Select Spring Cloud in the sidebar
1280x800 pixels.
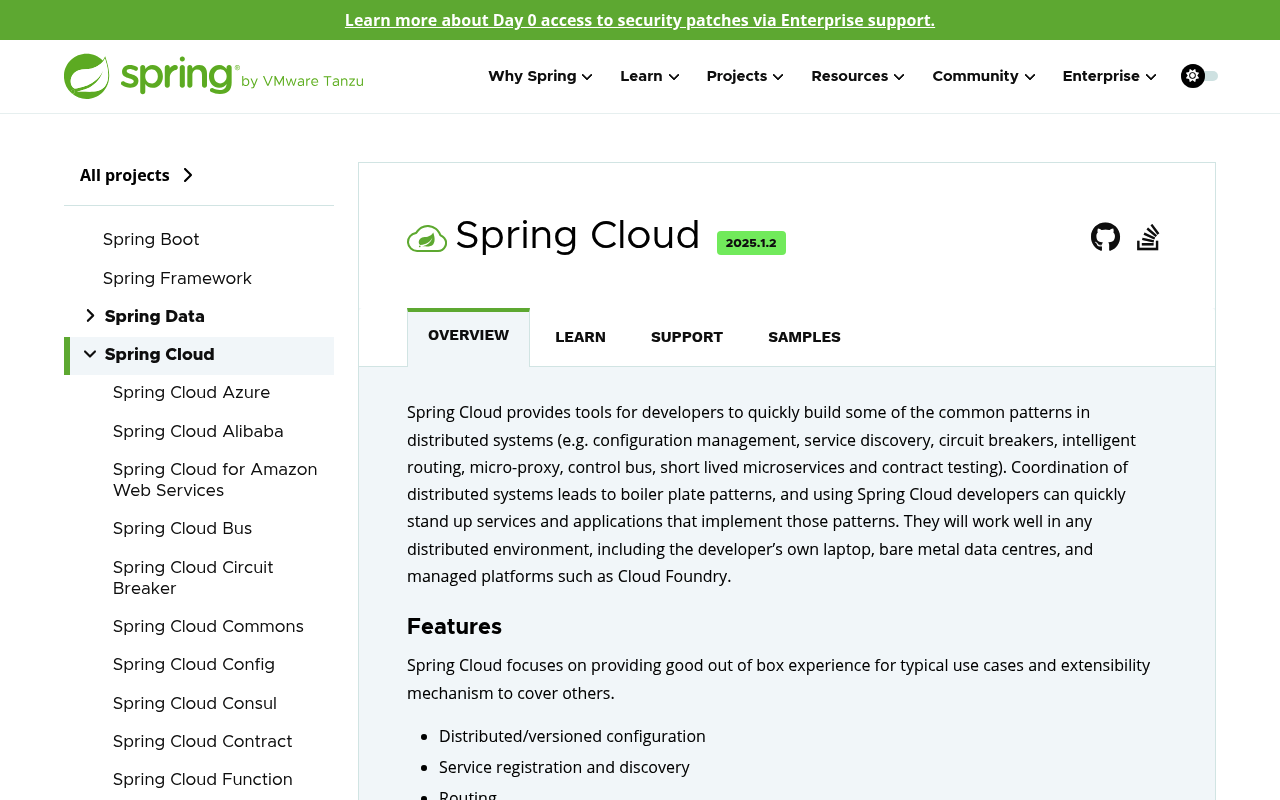click(160, 354)
